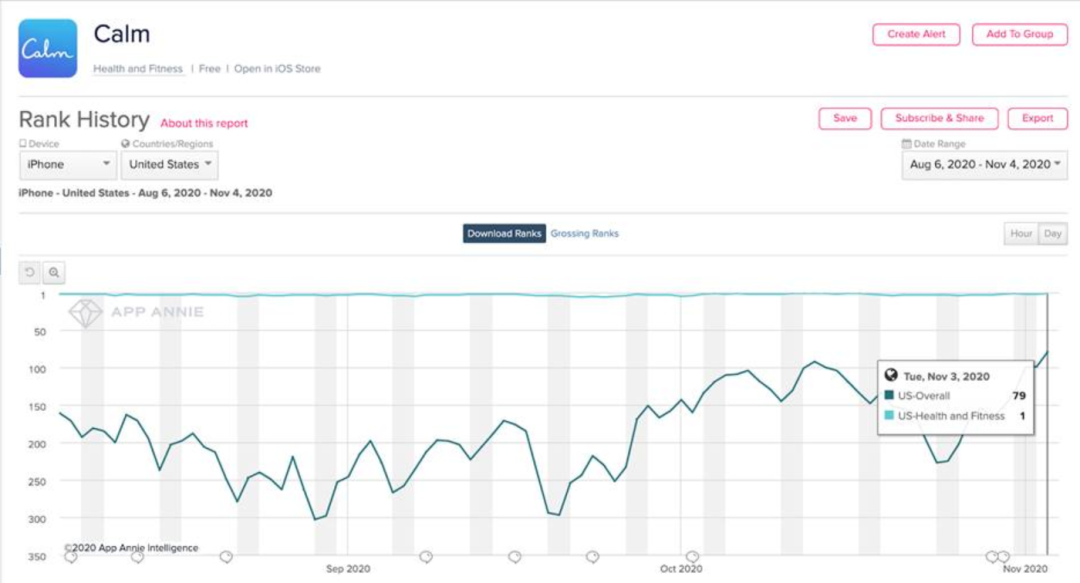Click the chart zoom magnifier icon
This screenshot has width=1080, height=583.
point(54,272)
